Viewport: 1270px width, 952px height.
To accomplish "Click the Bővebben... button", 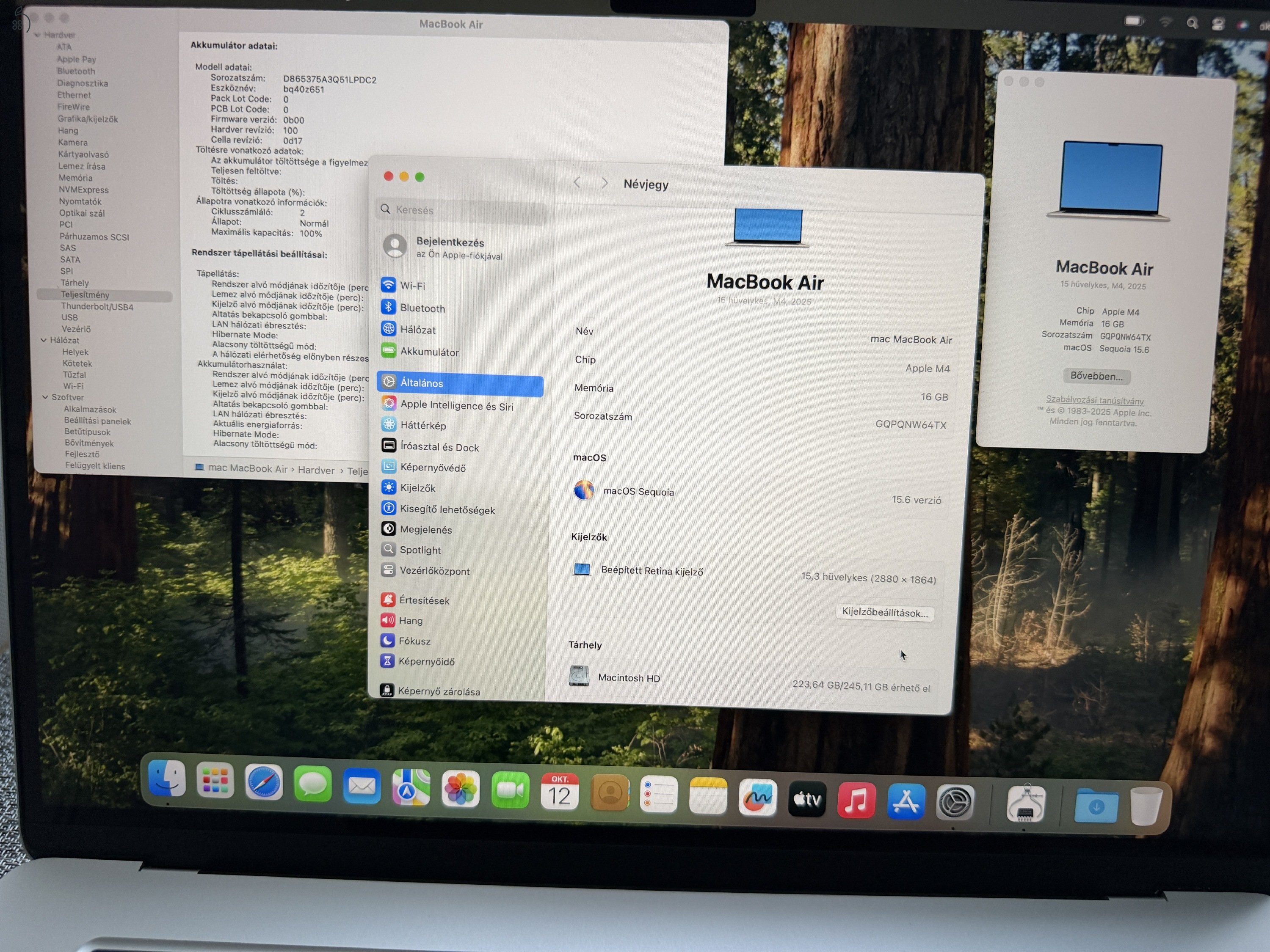I will pos(1096,377).
